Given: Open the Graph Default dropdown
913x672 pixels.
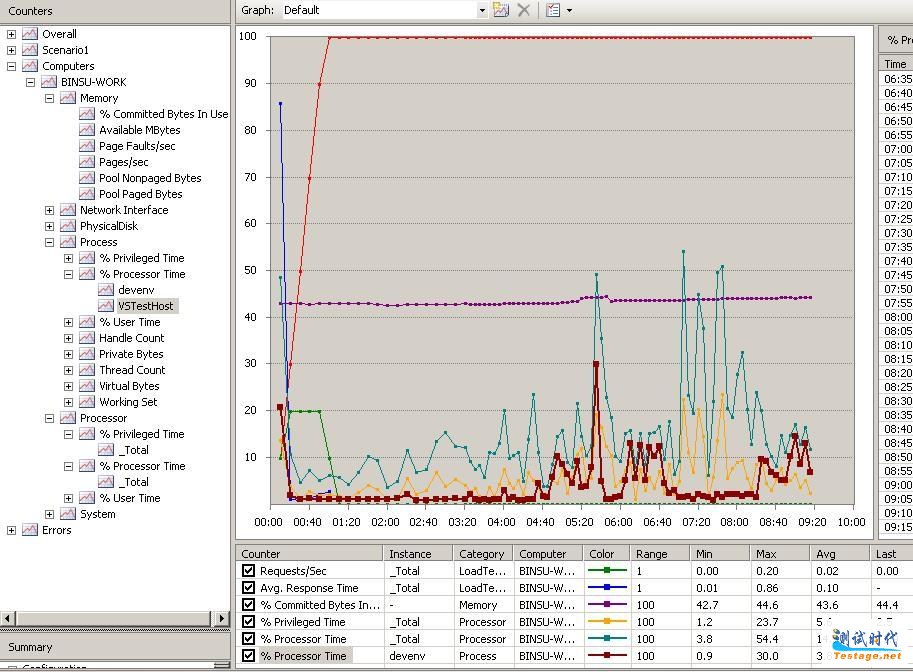Looking at the screenshot, I should 481,10.
